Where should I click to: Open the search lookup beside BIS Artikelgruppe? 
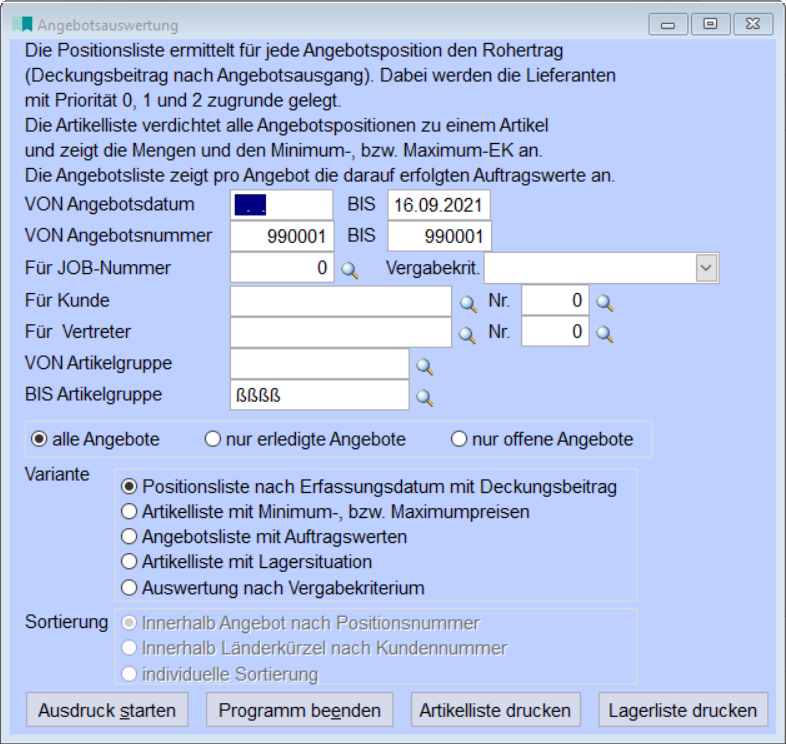[425, 398]
